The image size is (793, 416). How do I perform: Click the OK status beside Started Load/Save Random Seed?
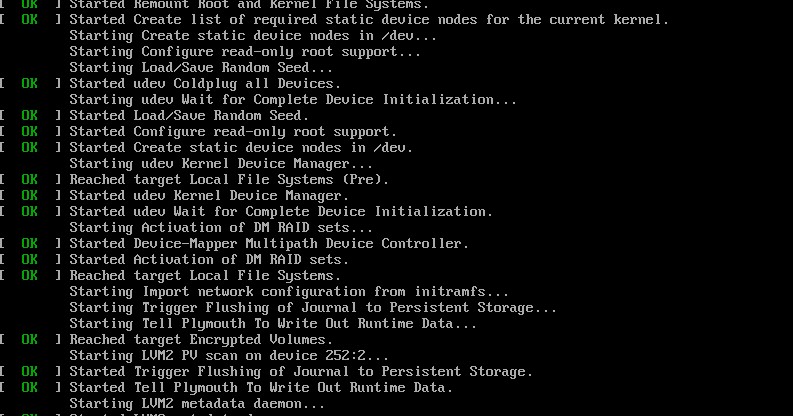[29, 116]
